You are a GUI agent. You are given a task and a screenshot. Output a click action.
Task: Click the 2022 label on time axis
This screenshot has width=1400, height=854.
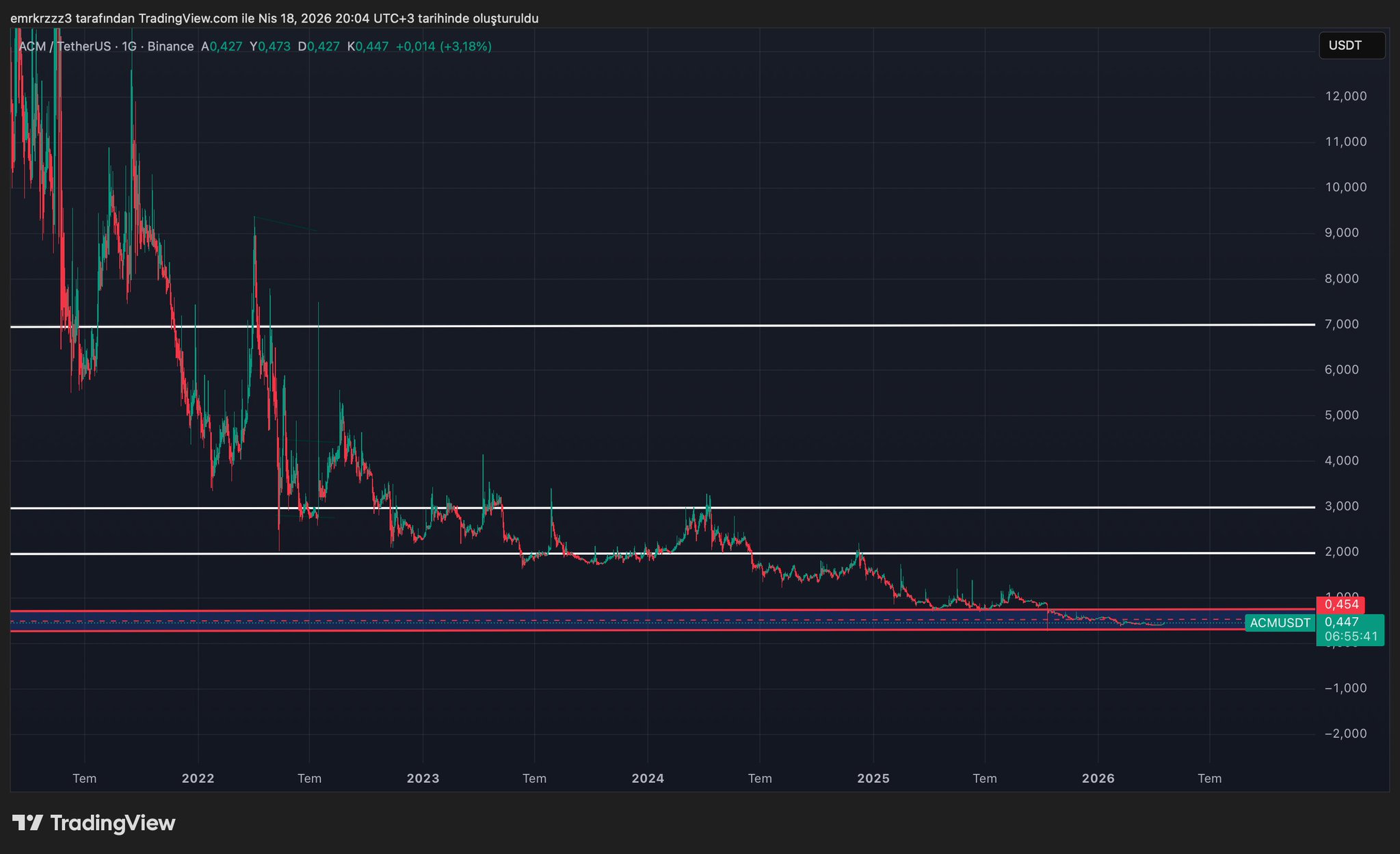pos(198,778)
